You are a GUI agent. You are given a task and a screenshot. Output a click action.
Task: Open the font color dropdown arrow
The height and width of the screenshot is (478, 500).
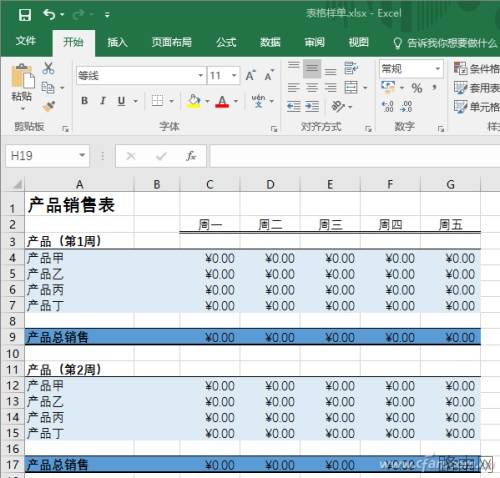(236, 101)
